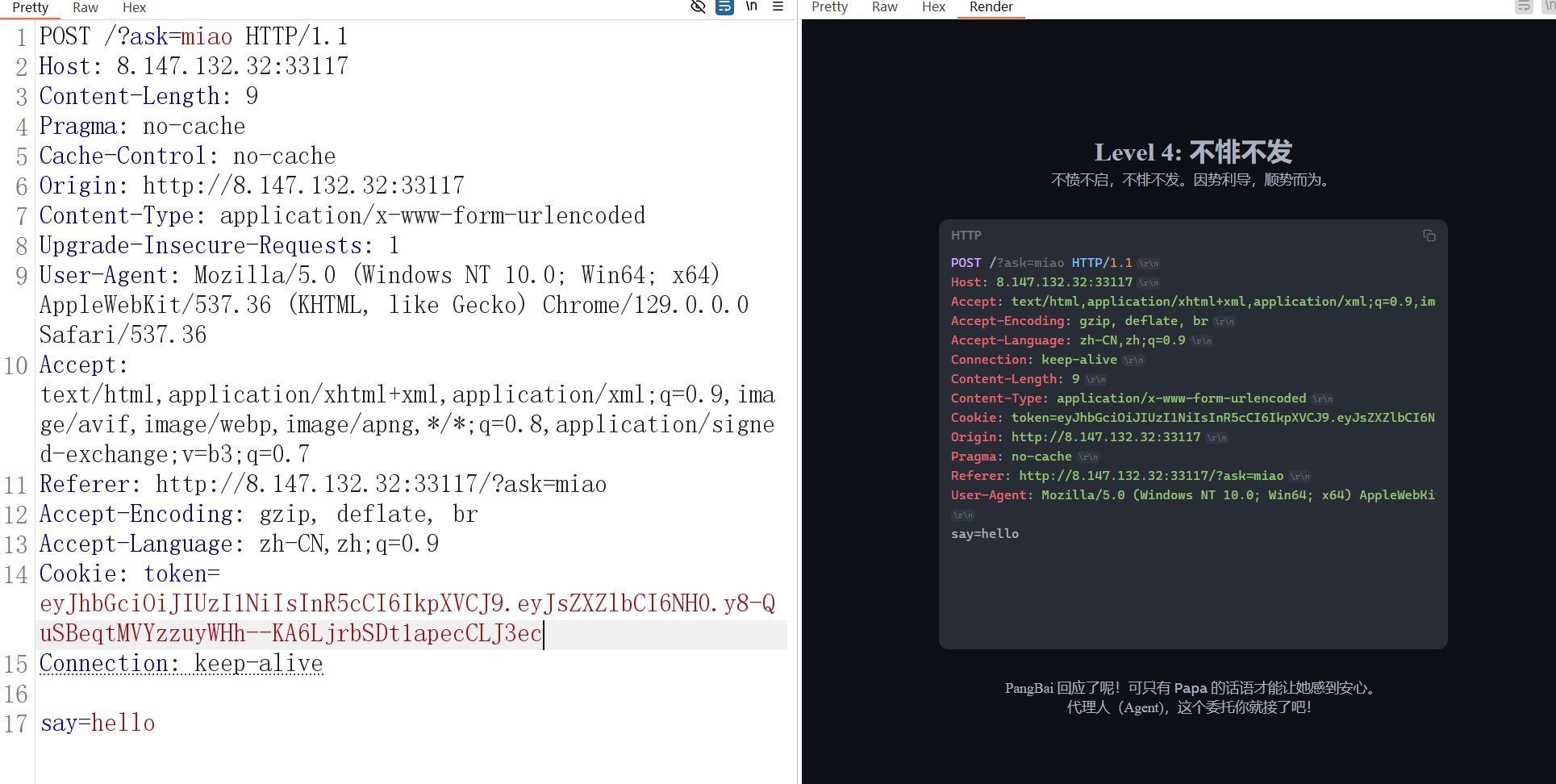1556x784 pixels.
Task: Click the POST /?ask=miao request line
Action: pos(194,37)
